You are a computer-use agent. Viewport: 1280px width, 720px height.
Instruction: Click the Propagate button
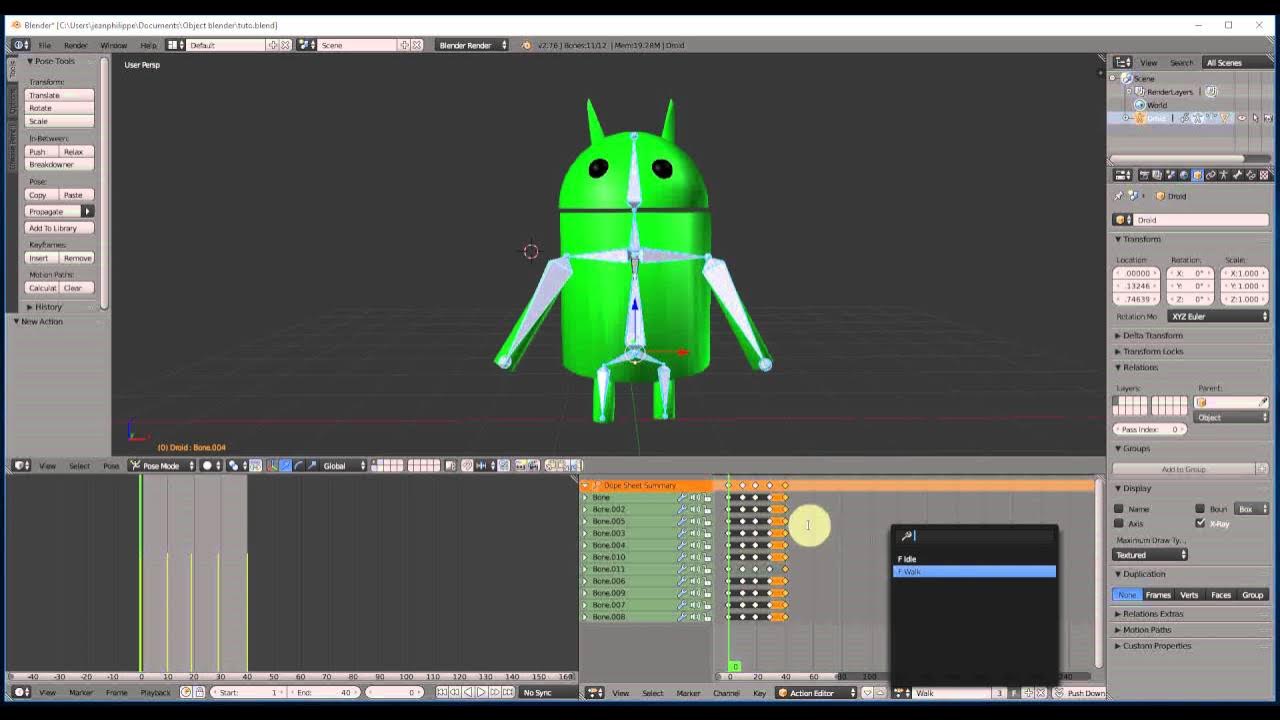(53, 211)
